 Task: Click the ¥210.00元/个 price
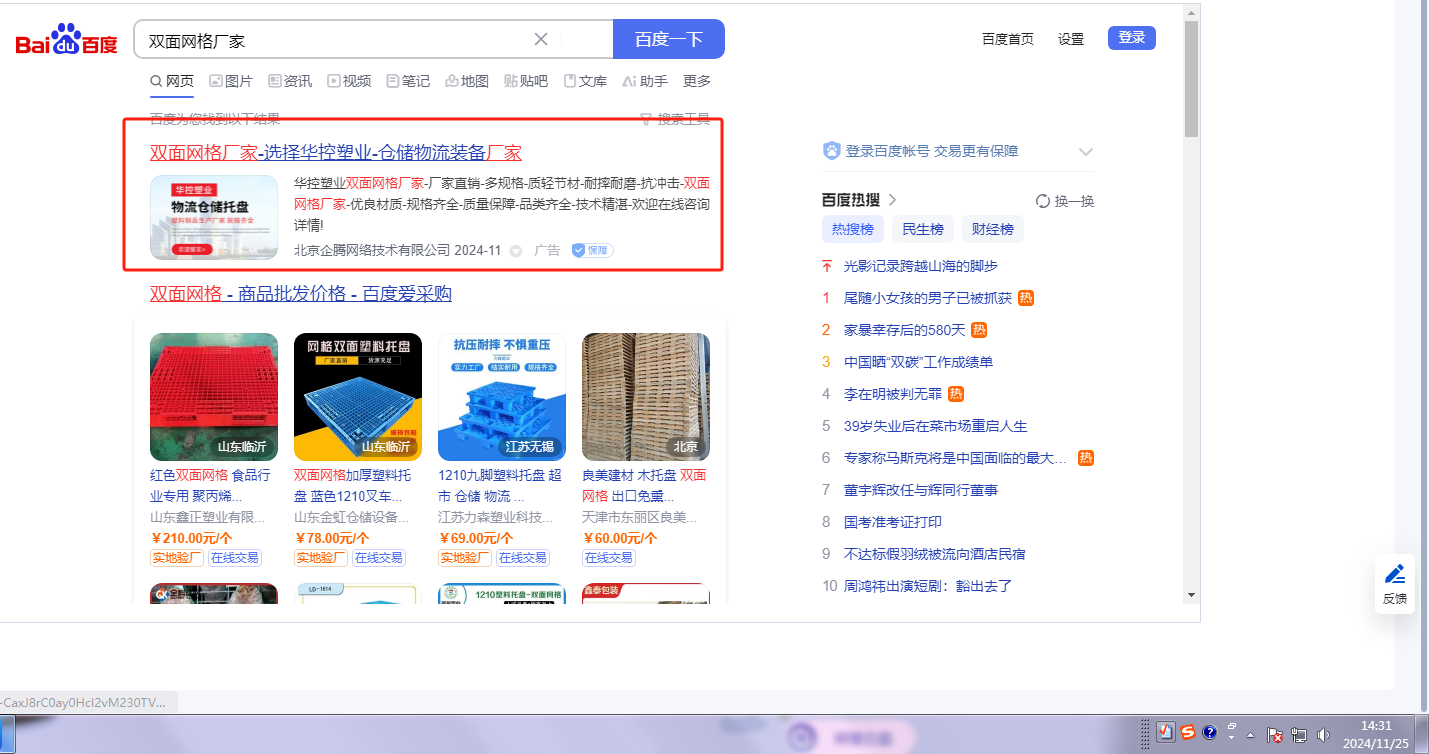click(x=191, y=538)
